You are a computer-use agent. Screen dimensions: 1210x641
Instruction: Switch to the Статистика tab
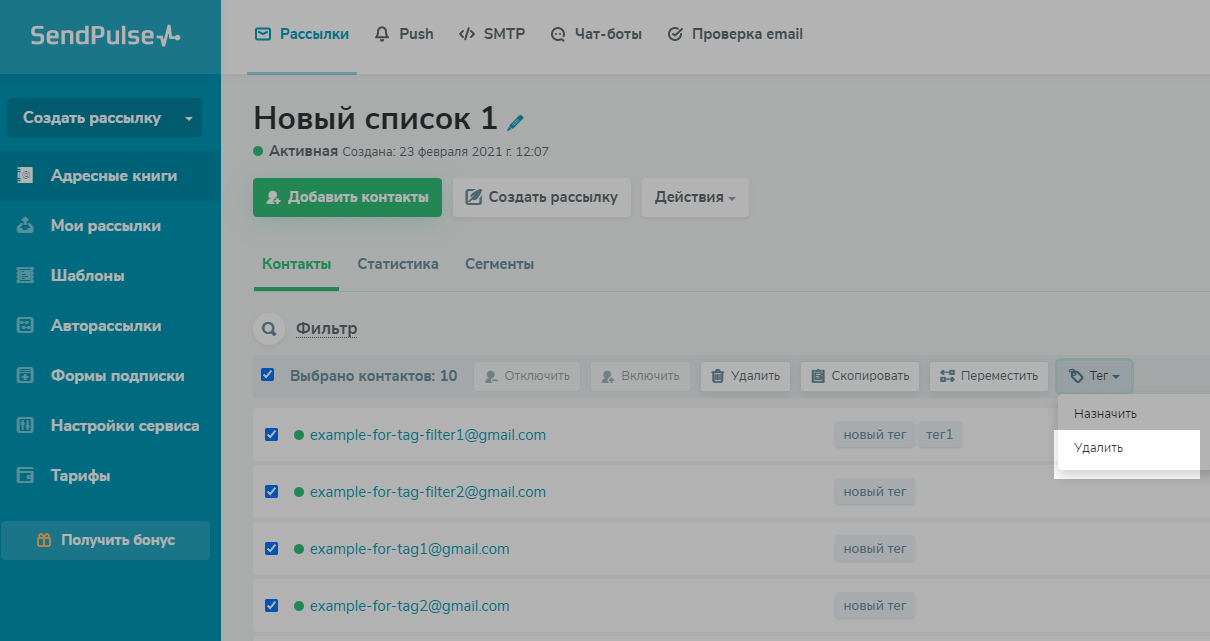click(398, 265)
